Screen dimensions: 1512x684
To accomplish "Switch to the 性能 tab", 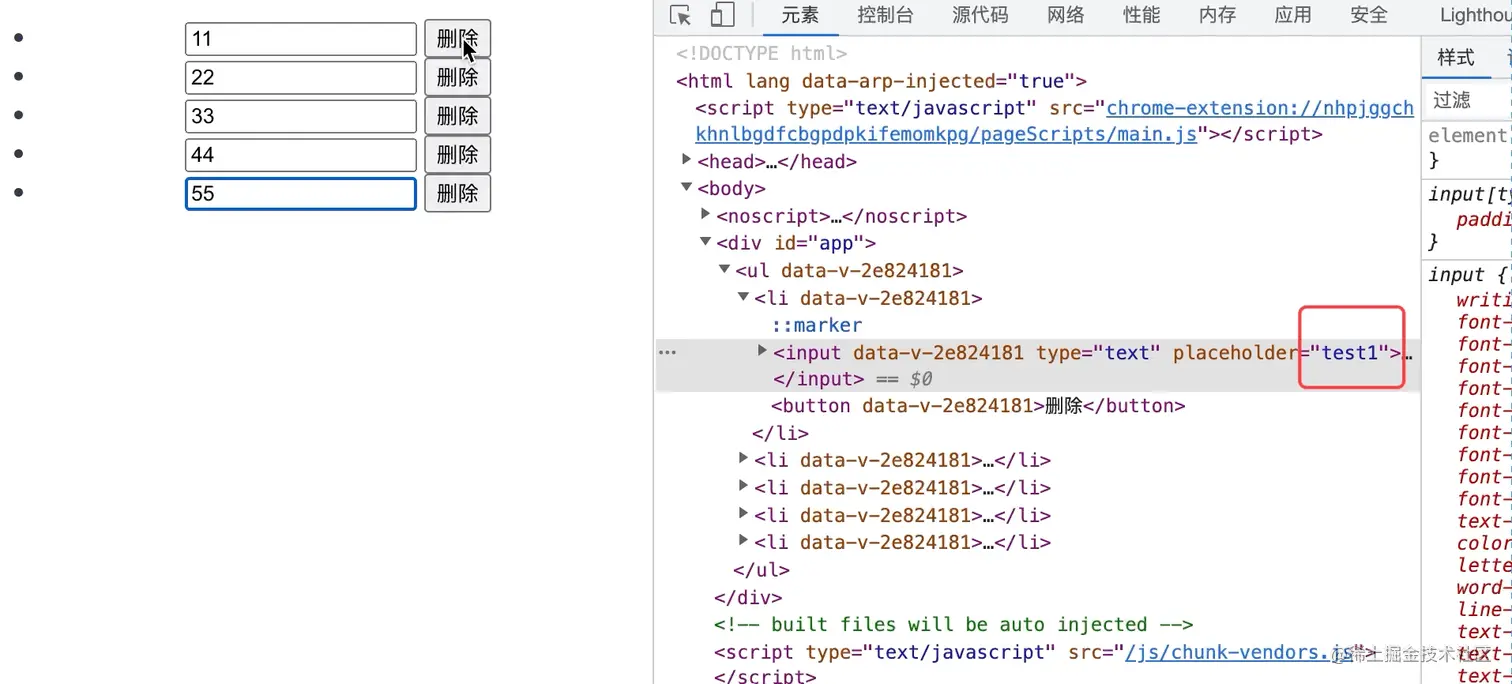I will click(x=1141, y=15).
